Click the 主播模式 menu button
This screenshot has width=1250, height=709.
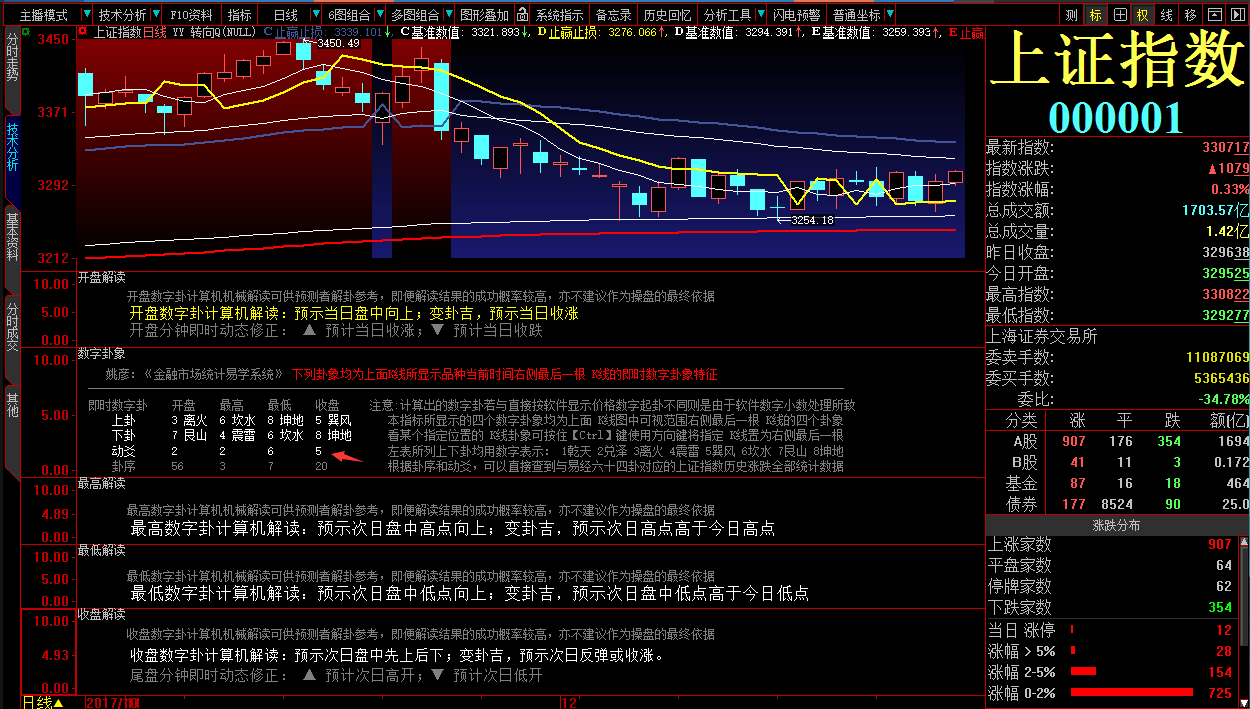[43, 15]
